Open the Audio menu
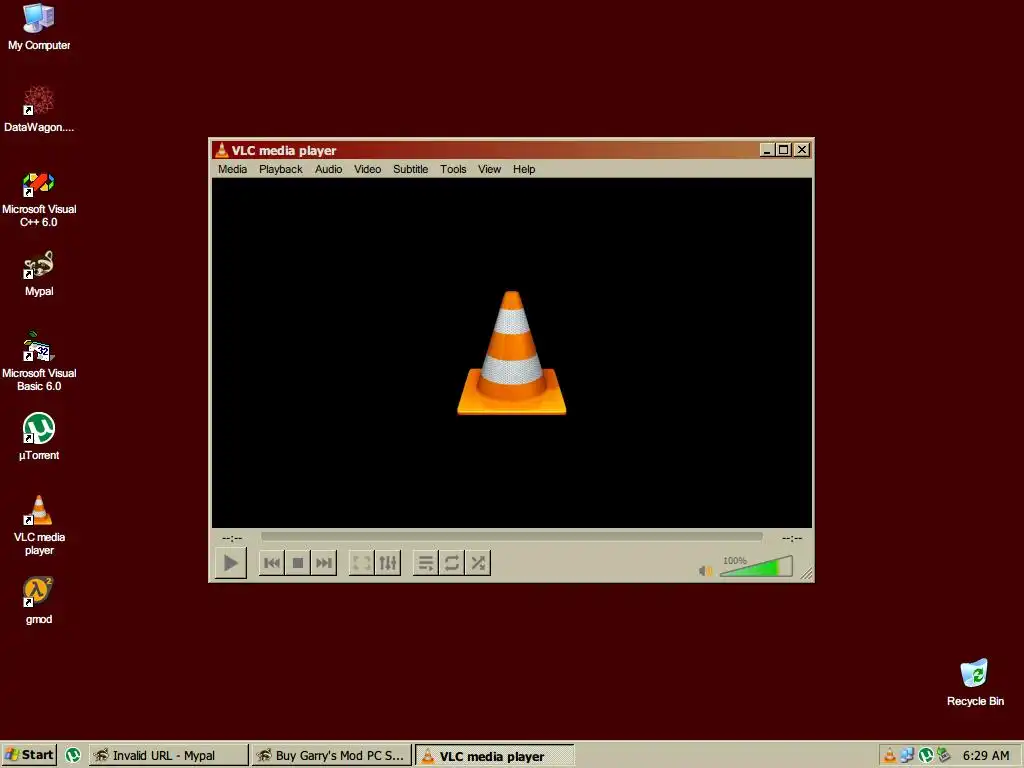This screenshot has width=1024, height=768. click(328, 169)
